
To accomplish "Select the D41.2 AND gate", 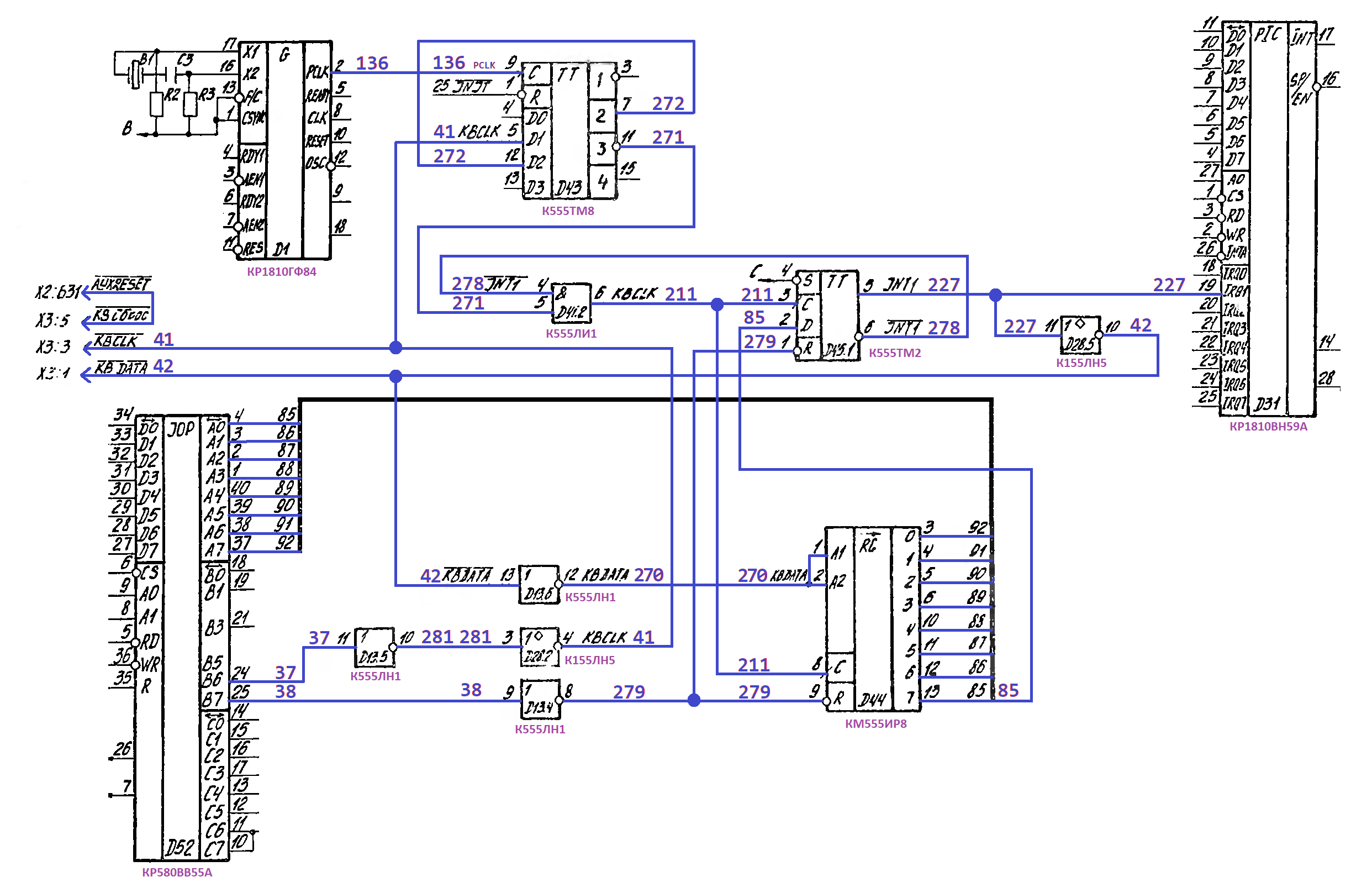I will click(571, 302).
